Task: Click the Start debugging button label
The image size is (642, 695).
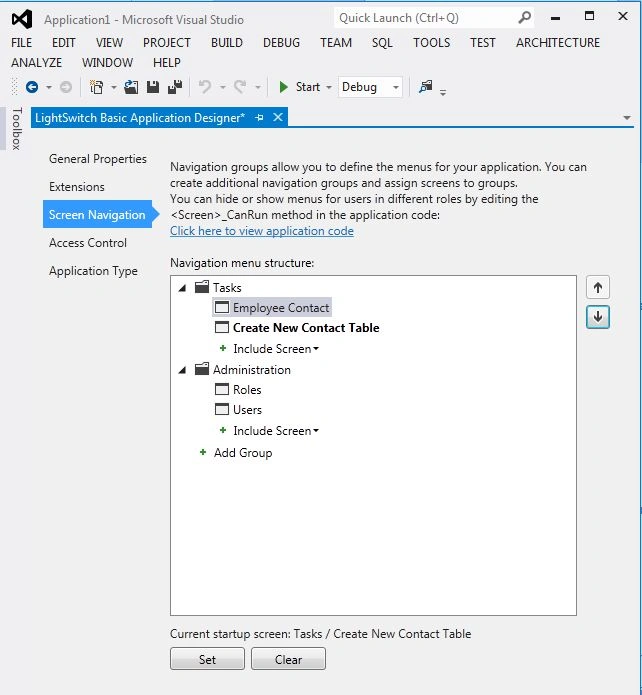Action: point(308,87)
